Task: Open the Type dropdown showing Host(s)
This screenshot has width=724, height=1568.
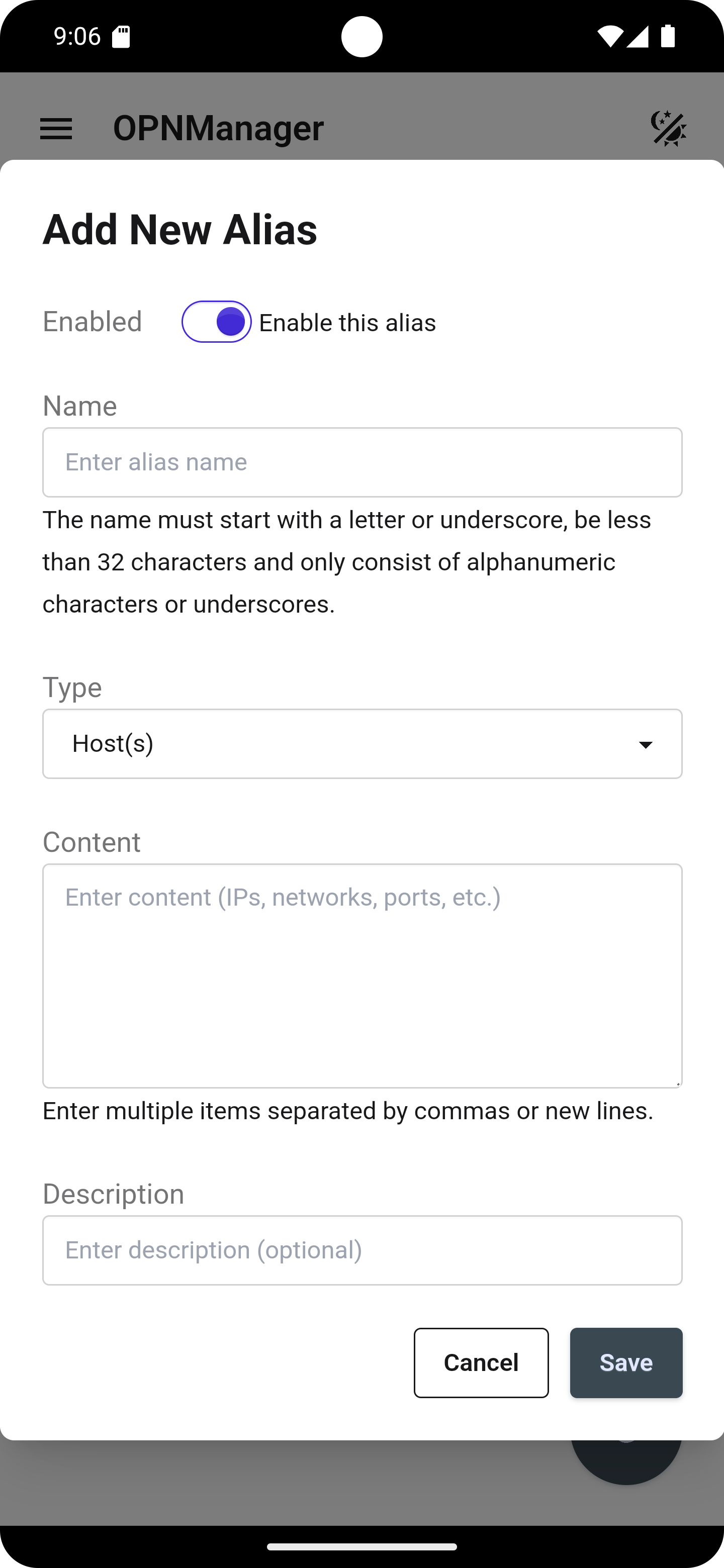Action: [361, 743]
